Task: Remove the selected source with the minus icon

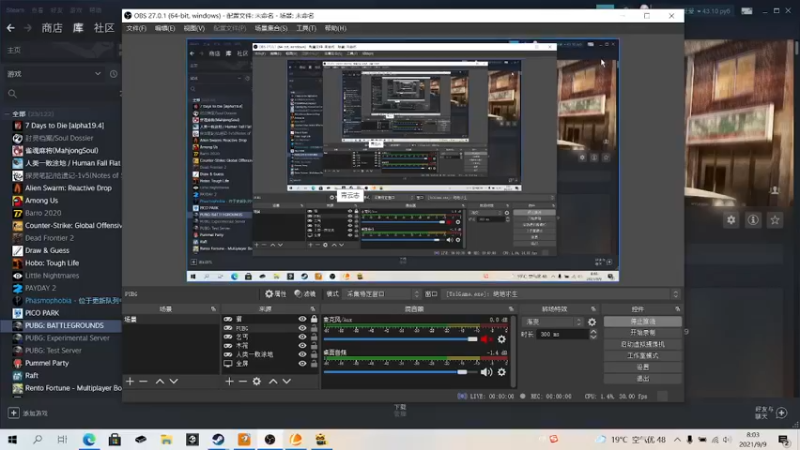Action: point(243,382)
